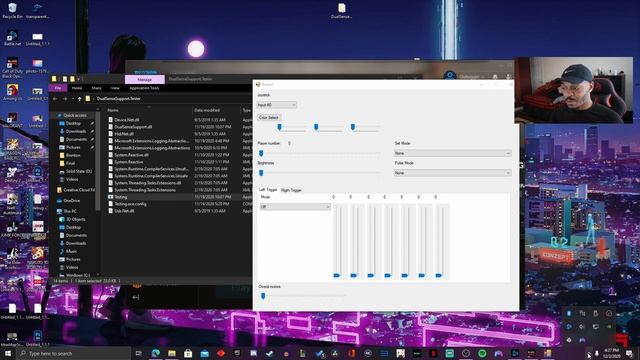
Task: Click the Manage contextual tab in Explorer
Action: (x=144, y=80)
